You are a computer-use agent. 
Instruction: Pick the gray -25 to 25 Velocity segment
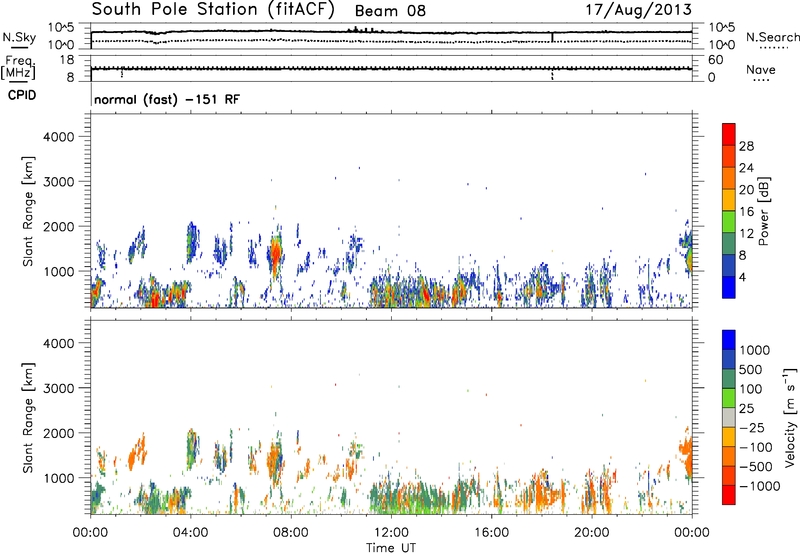click(729, 417)
